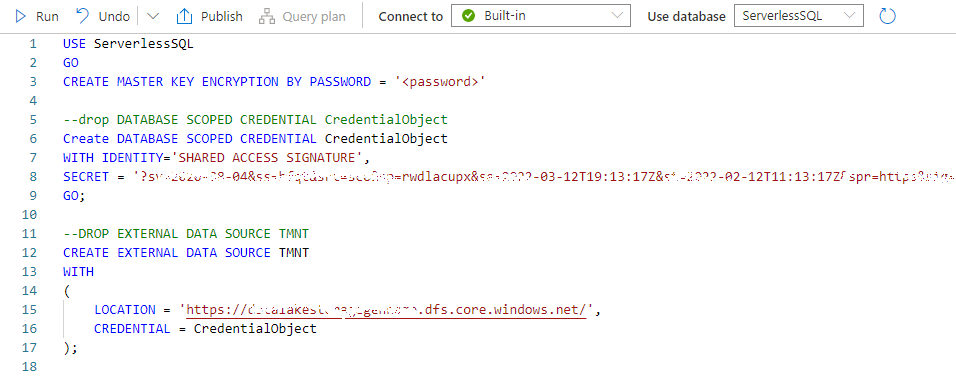Click the closing parenthesis on line 17
This screenshot has height=384, width=956.
click(66, 347)
